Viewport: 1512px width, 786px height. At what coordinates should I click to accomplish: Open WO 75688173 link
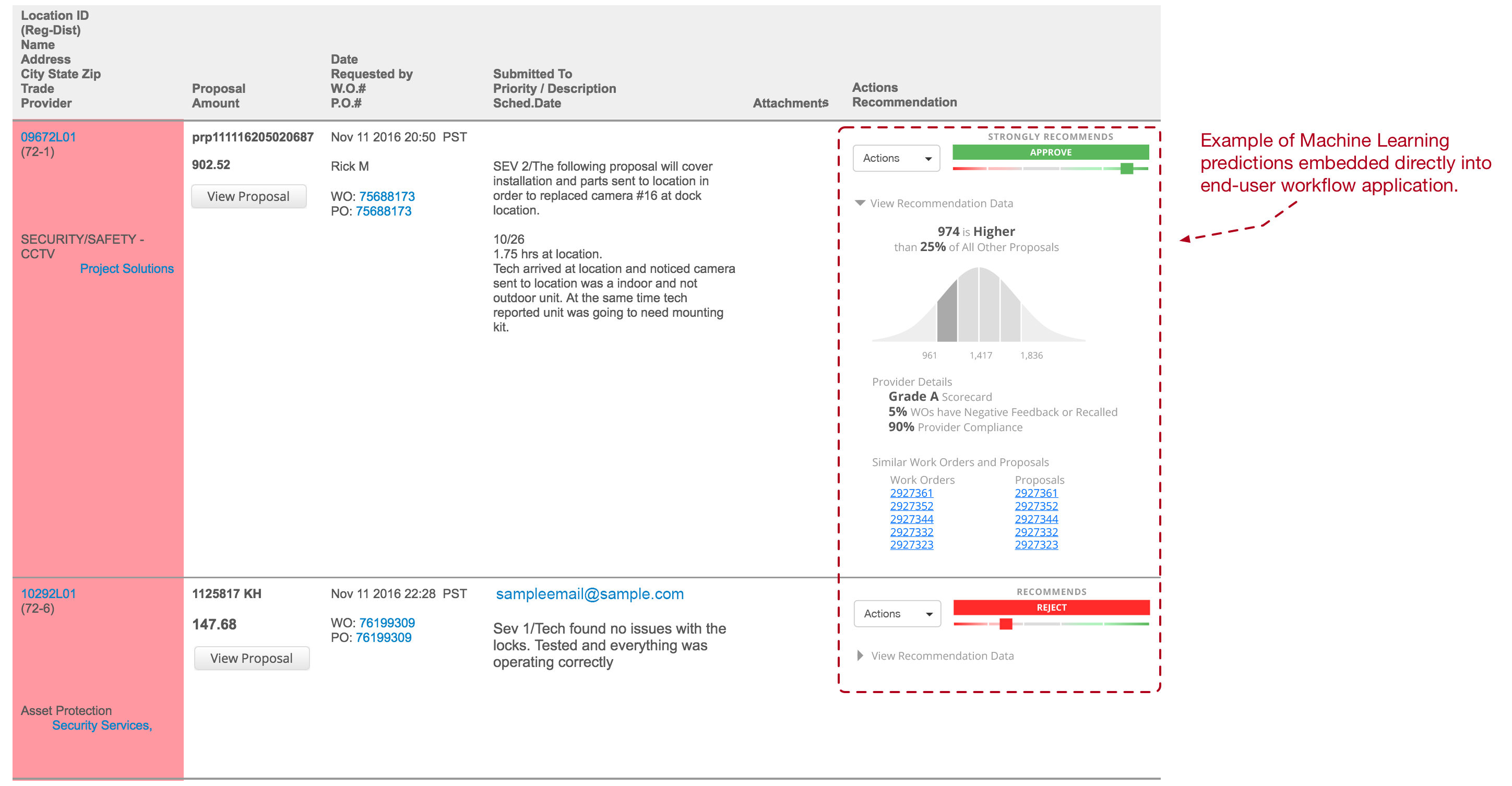pos(387,196)
